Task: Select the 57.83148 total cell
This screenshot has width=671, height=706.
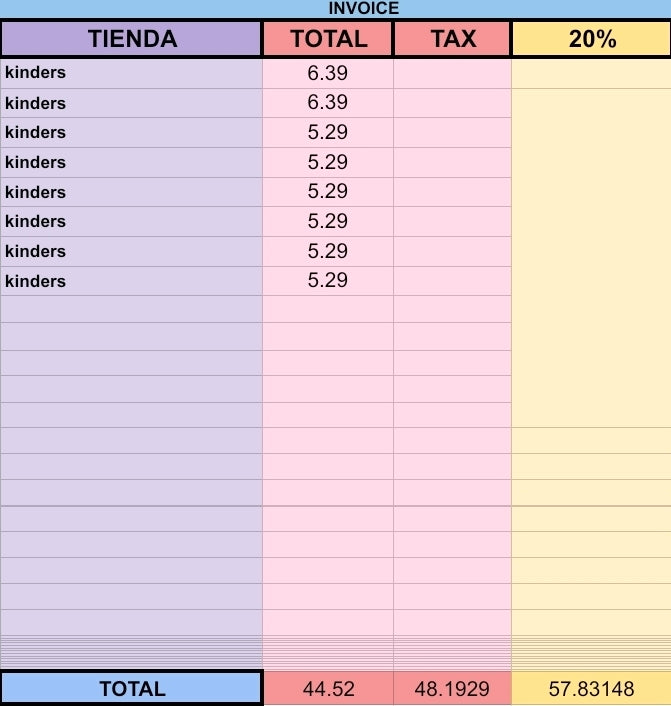Action: click(x=591, y=688)
